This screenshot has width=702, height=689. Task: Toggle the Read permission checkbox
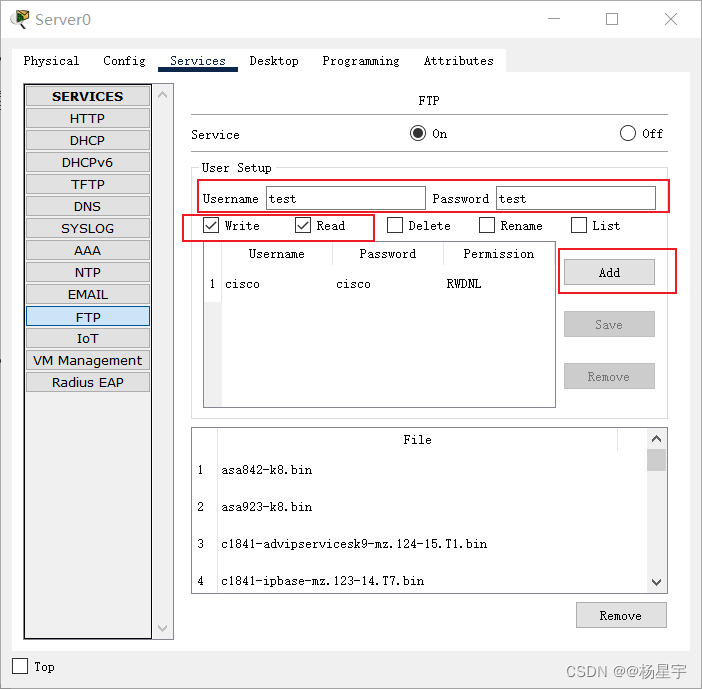(303, 225)
